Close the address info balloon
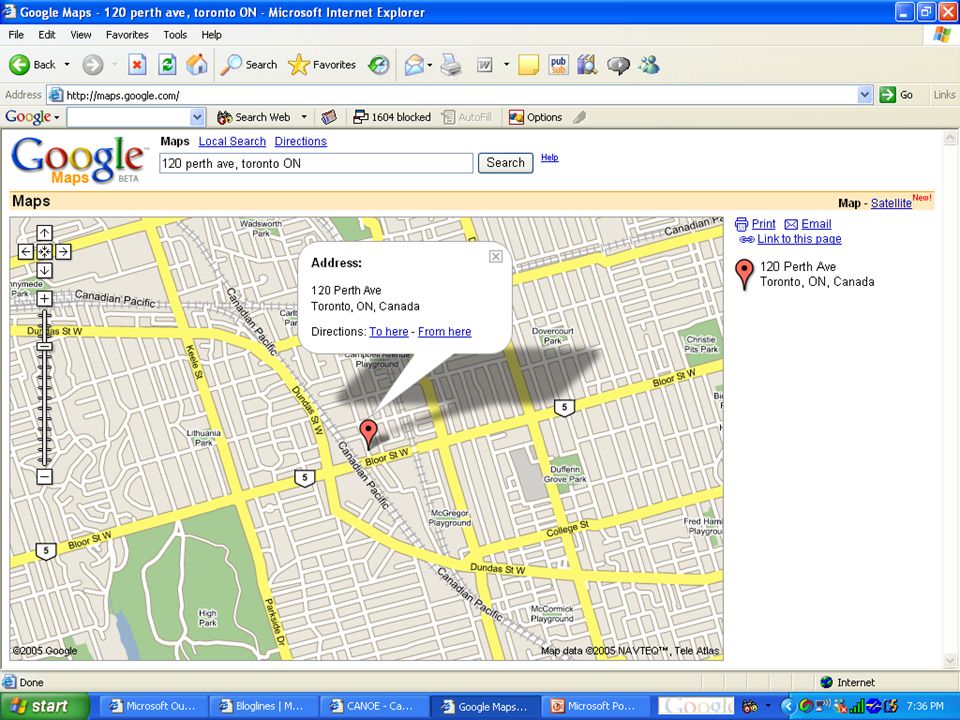 click(496, 257)
